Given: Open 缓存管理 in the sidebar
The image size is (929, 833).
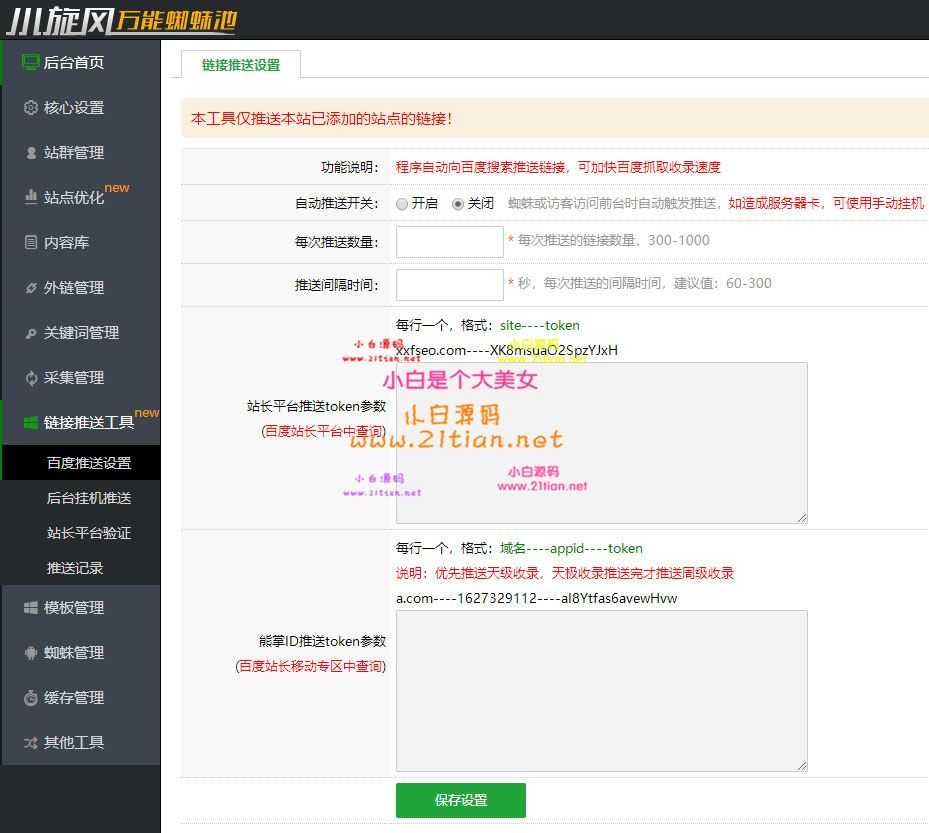Looking at the screenshot, I should (x=81, y=697).
